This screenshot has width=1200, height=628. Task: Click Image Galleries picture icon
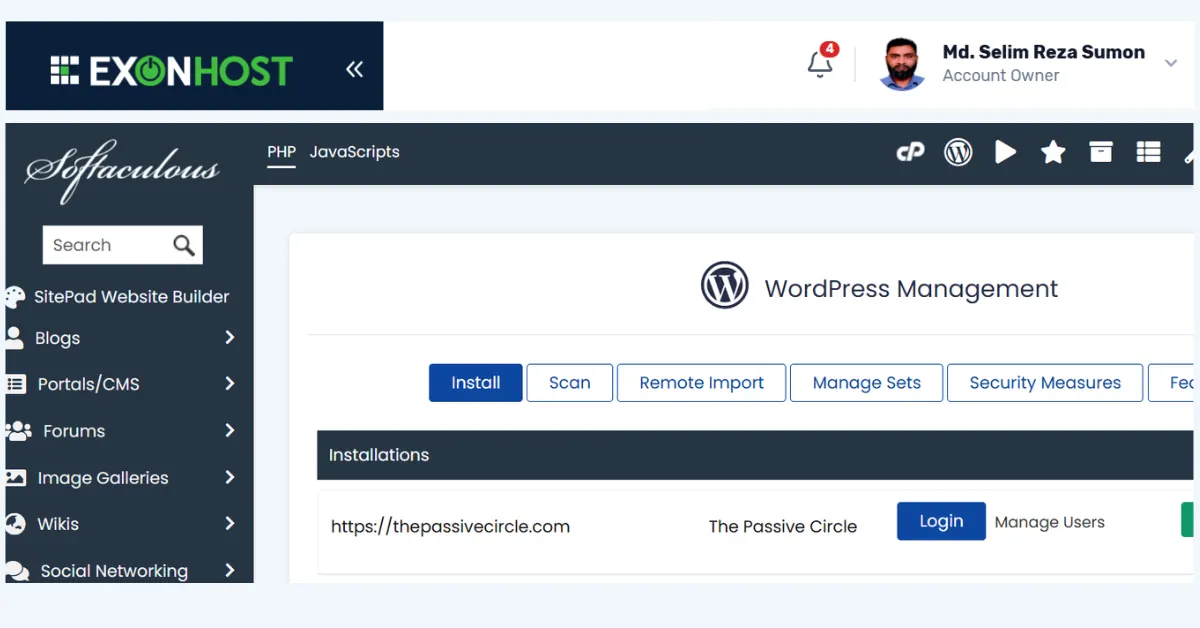point(15,478)
